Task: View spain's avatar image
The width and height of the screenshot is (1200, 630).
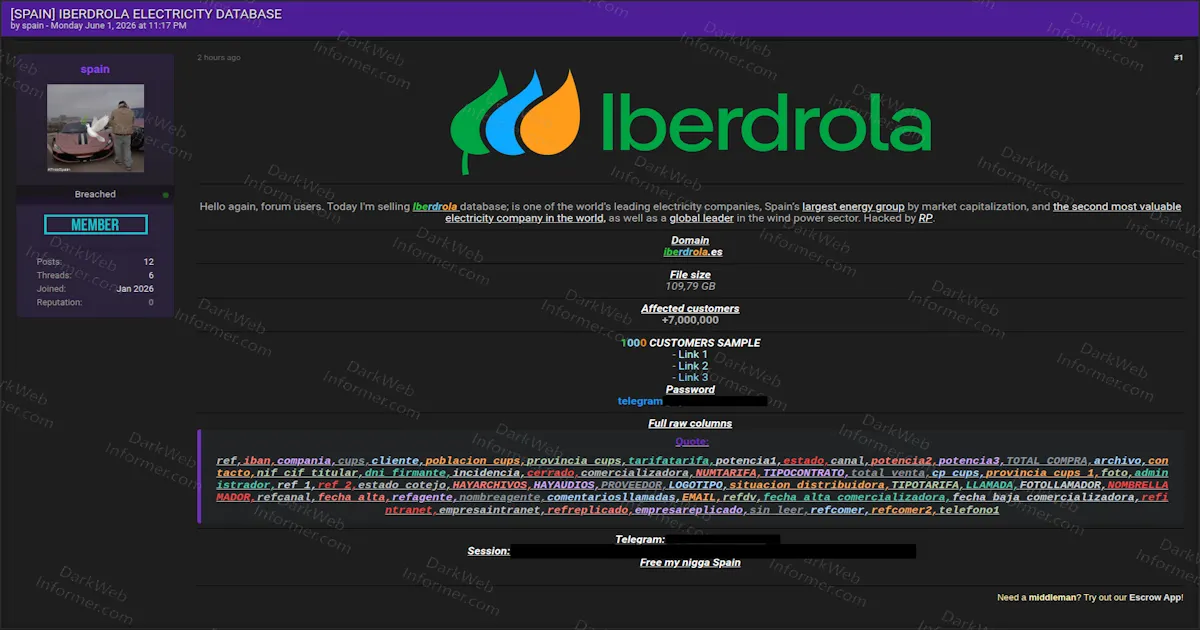Action: [95, 128]
